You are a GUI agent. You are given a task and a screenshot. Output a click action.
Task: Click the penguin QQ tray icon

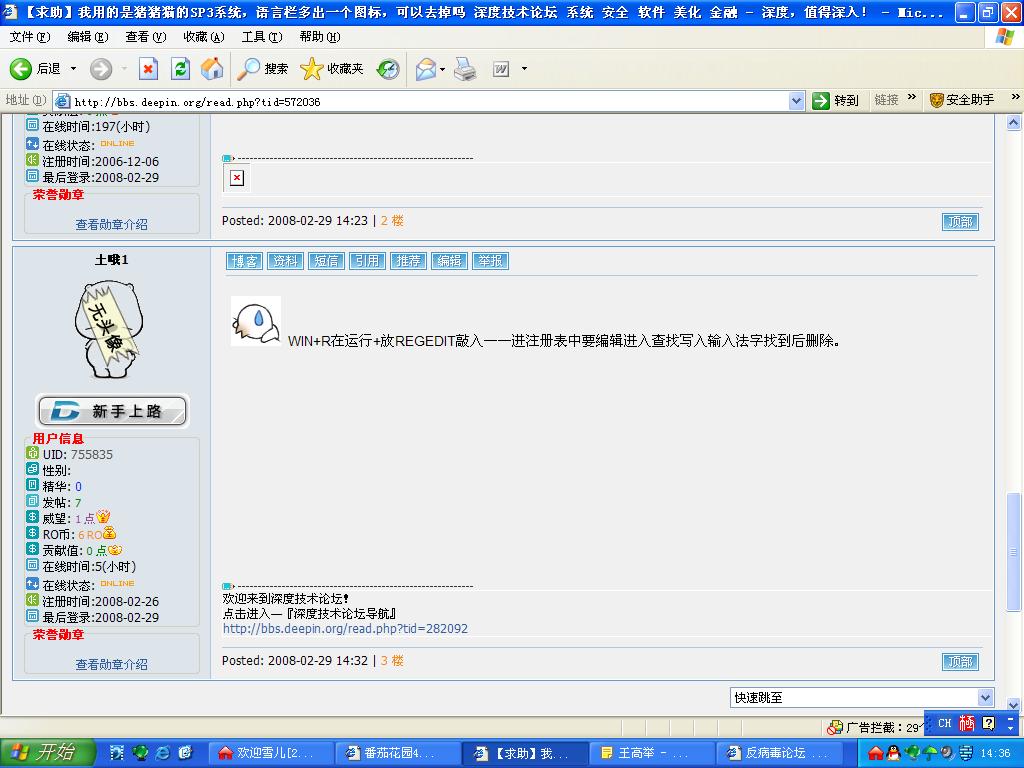click(893, 753)
